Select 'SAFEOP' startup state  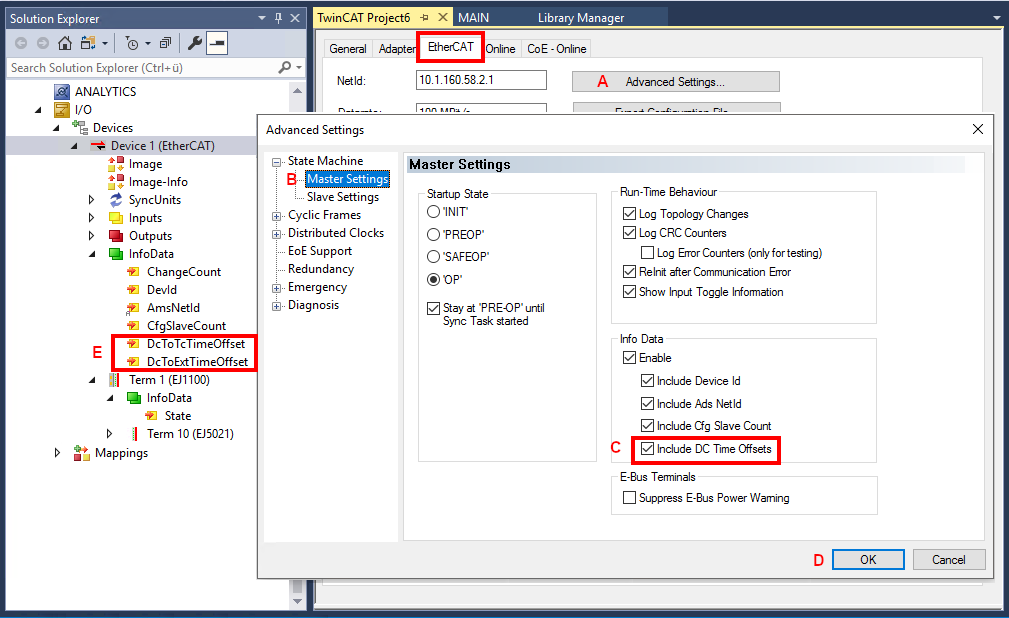coord(434,257)
